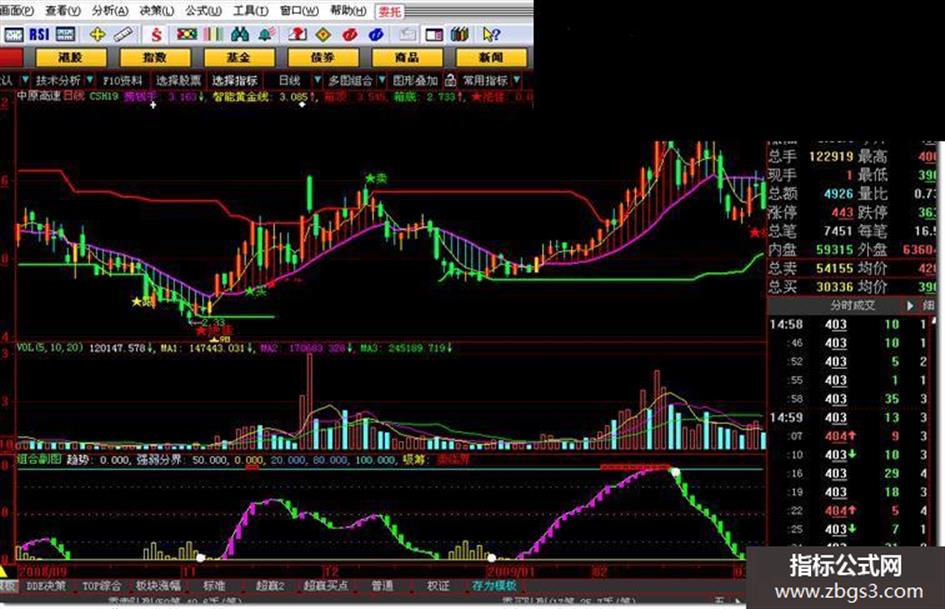Click the red mushroom toolbar icon
This screenshot has width=945, height=609.
pyautogui.click(x=297, y=34)
